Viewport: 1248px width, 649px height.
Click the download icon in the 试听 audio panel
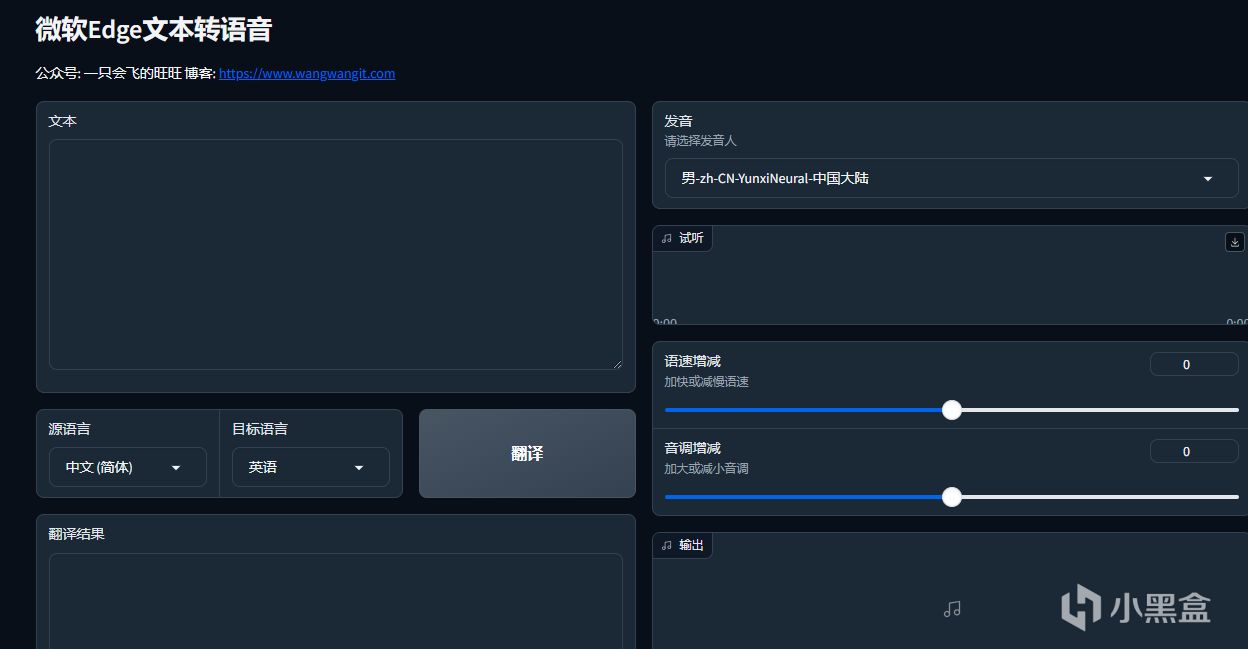pyautogui.click(x=1234, y=242)
